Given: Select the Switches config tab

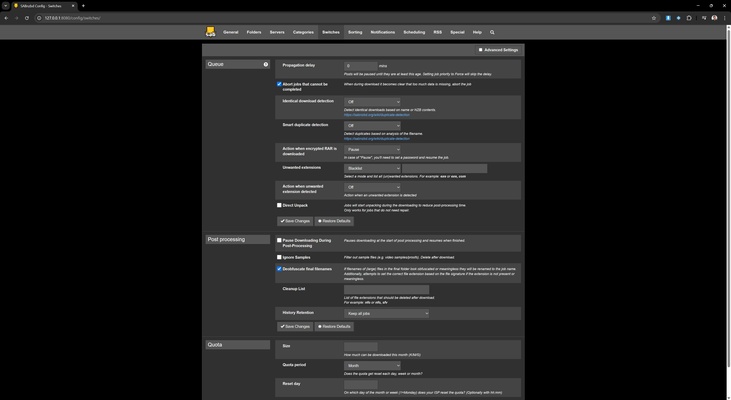Looking at the screenshot, I should point(331,32).
